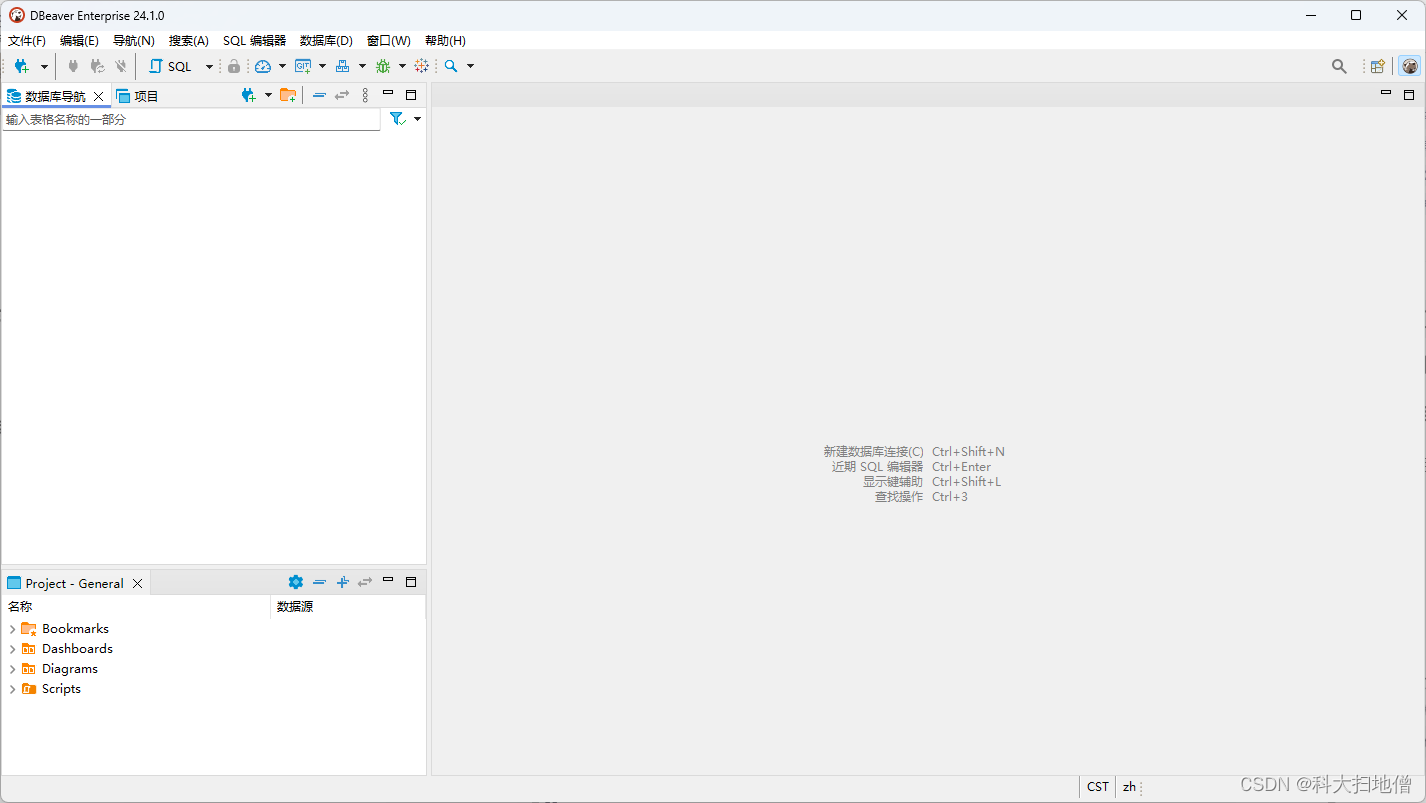1426x803 pixels.
Task: Expand the Scripts folder in project tree
Action: click(12, 689)
